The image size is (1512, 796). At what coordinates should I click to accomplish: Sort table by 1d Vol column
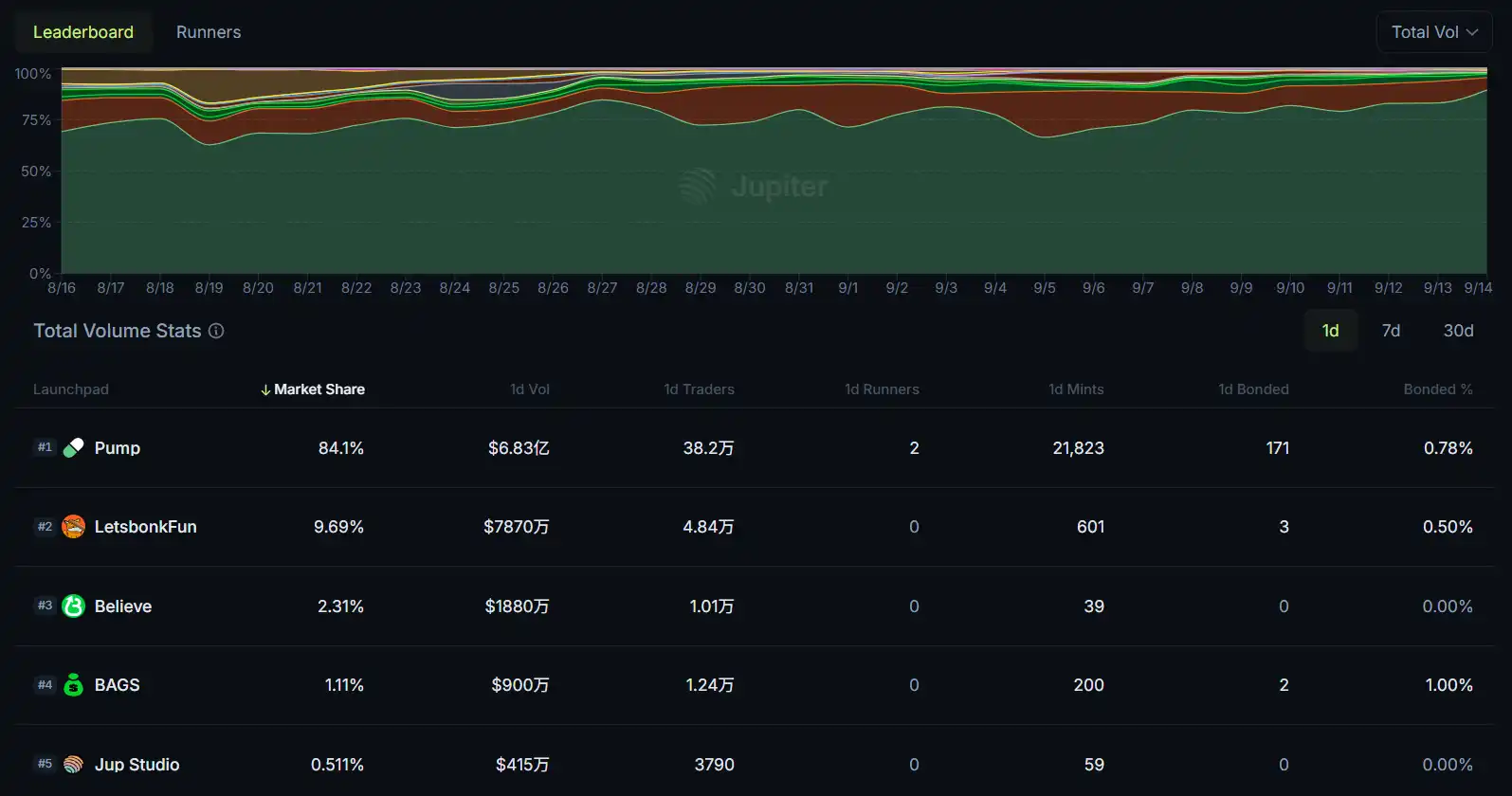click(529, 389)
